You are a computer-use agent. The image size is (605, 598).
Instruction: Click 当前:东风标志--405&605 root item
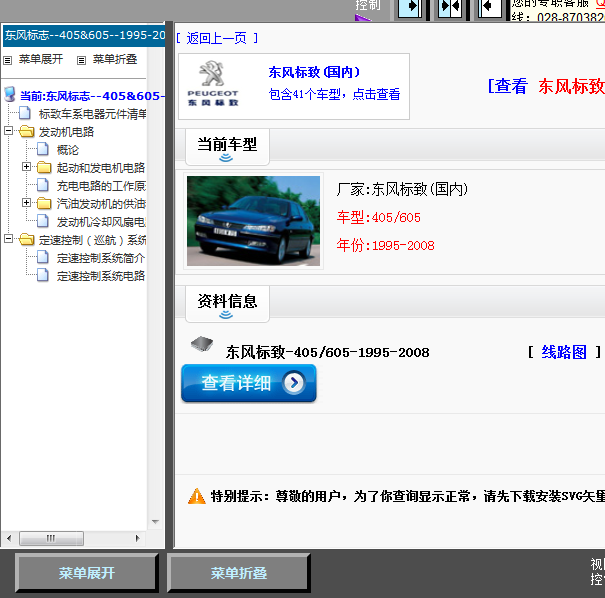click(x=92, y=95)
